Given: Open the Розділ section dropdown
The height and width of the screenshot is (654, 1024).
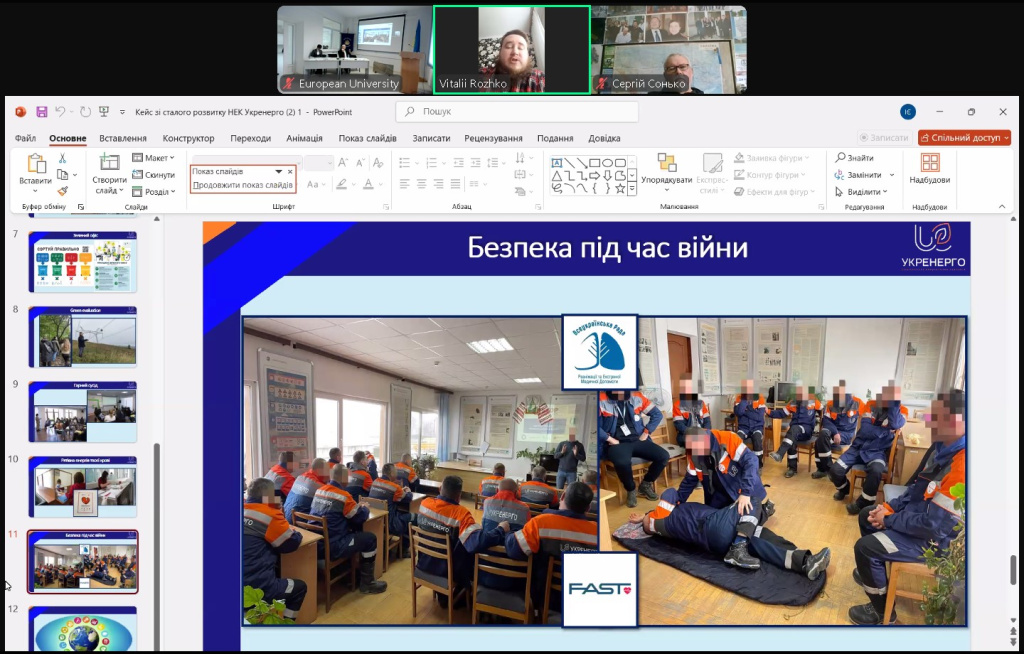Looking at the screenshot, I should tap(153, 192).
